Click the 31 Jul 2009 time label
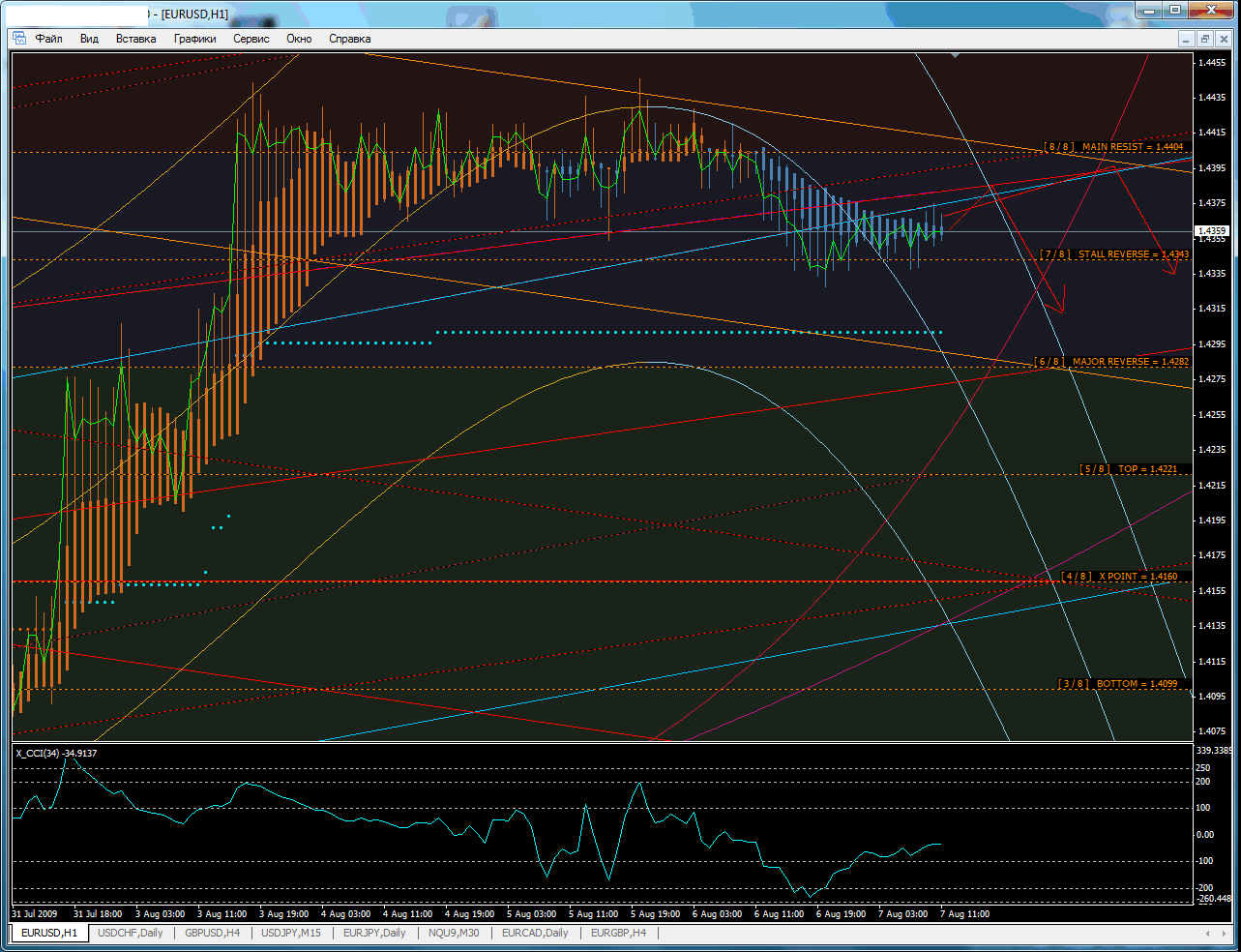Viewport: 1241px width, 952px height. pyautogui.click(x=35, y=914)
